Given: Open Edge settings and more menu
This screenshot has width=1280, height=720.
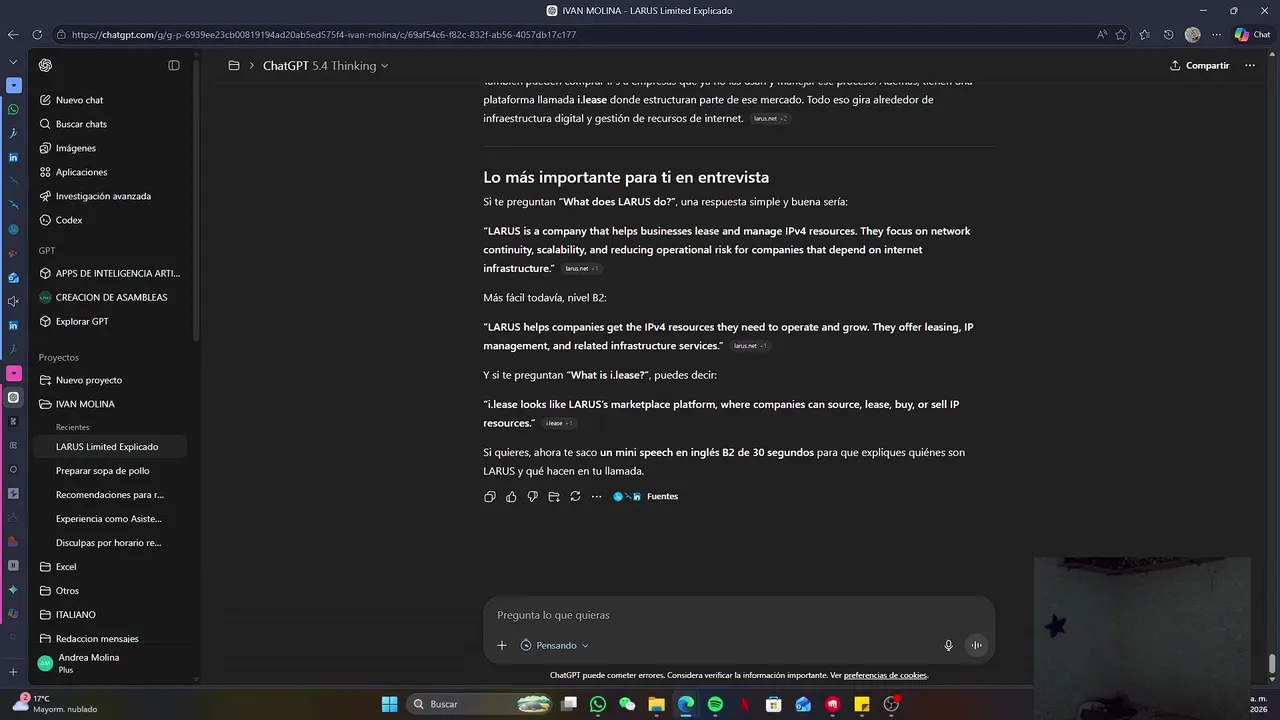Looking at the screenshot, I should pyautogui.click(x=1216, y=34).
